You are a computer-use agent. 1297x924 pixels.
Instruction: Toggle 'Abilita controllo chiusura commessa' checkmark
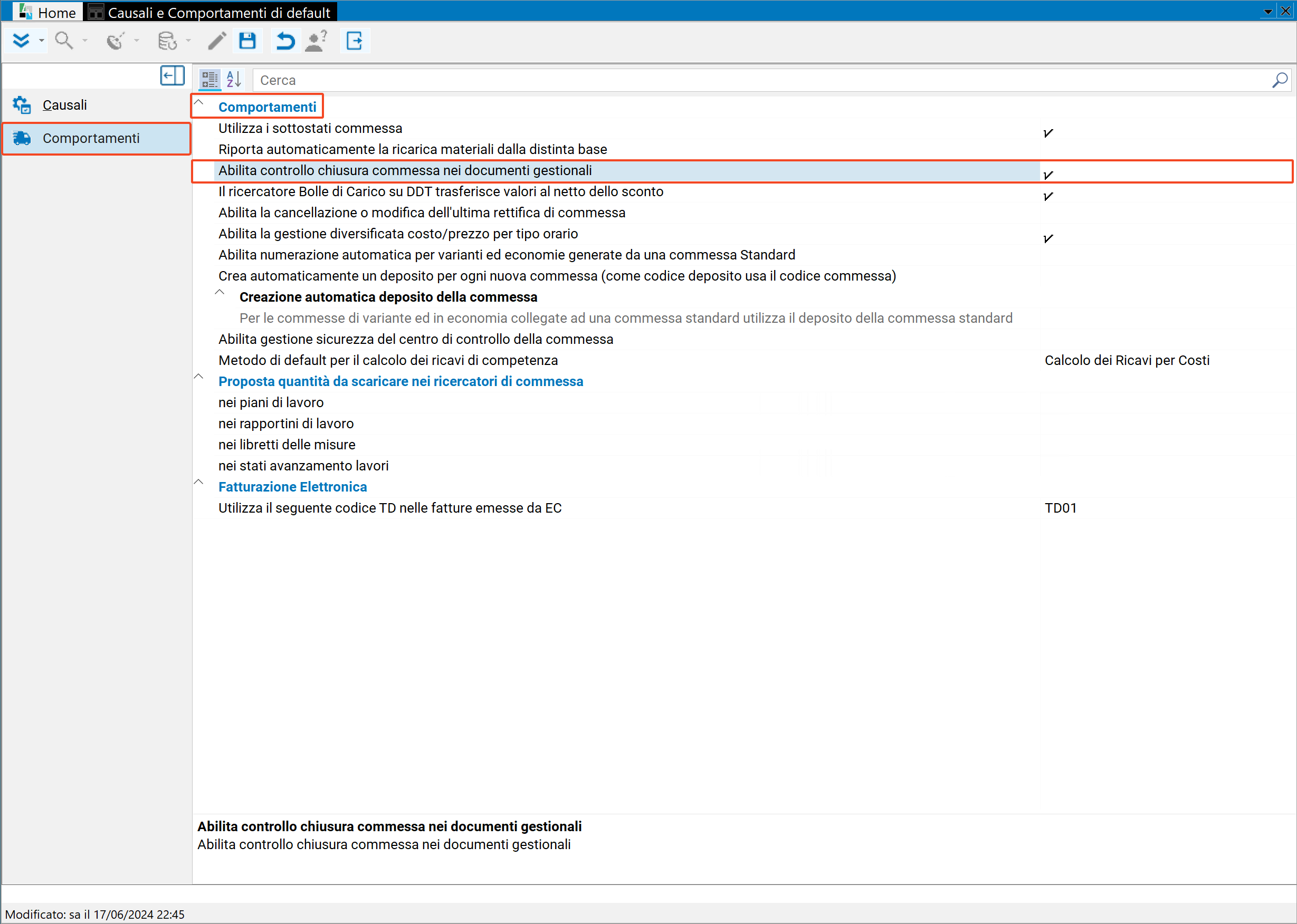[x=1048, y=175]
